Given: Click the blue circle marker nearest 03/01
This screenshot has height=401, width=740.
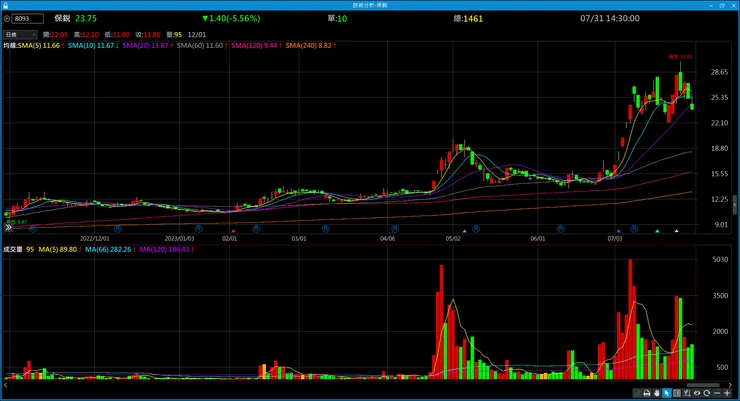Looking at the screenshot, I should (326, 229).
